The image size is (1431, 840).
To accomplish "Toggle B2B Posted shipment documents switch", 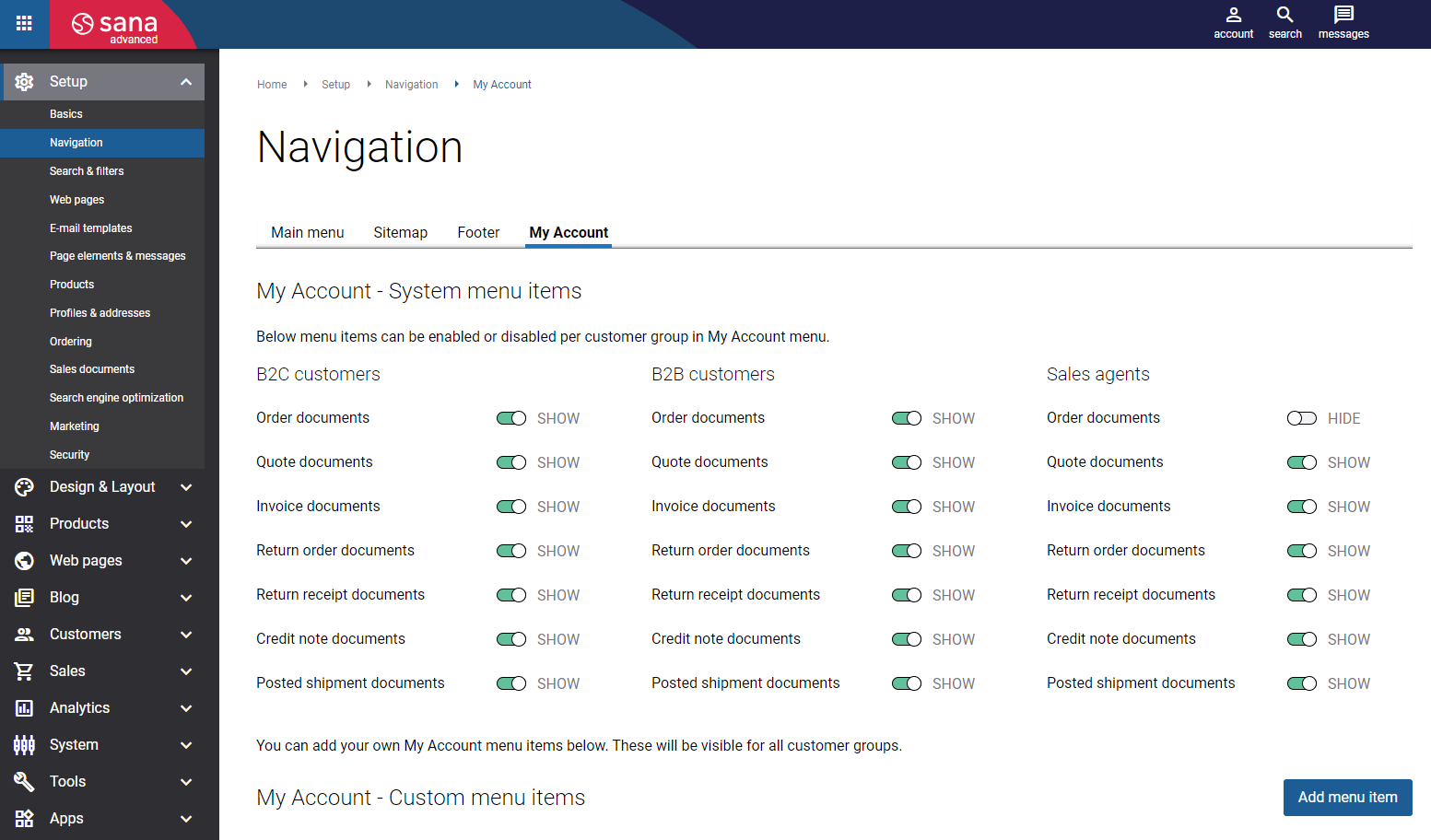I will coord(907,683).
